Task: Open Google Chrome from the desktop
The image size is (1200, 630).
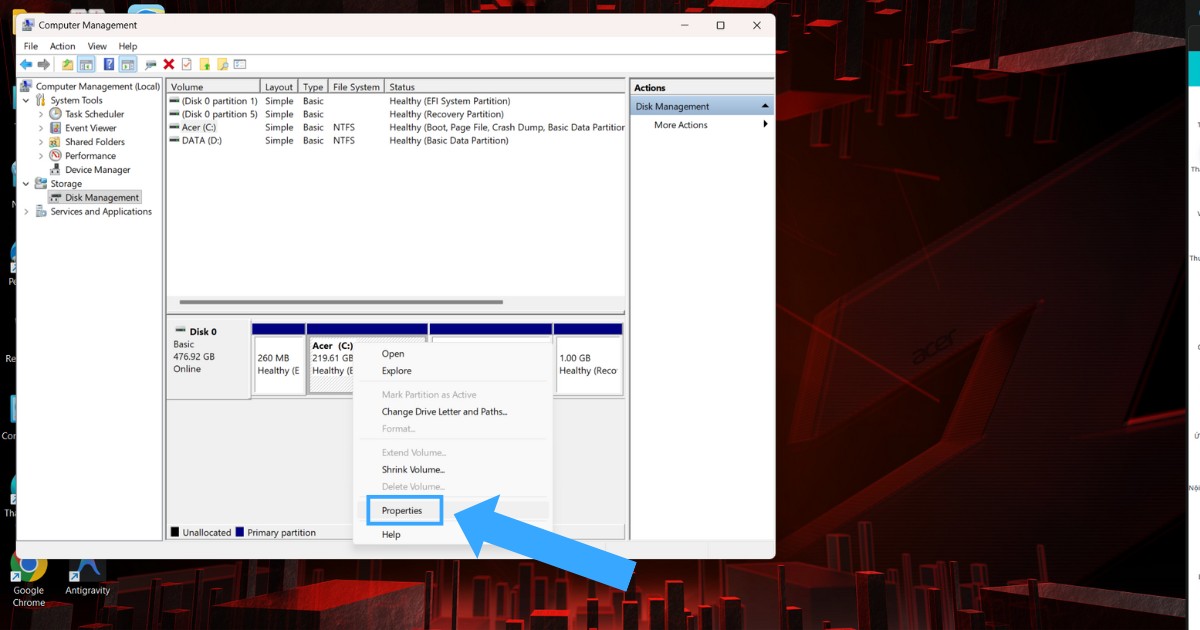Action: click(29, 572)
